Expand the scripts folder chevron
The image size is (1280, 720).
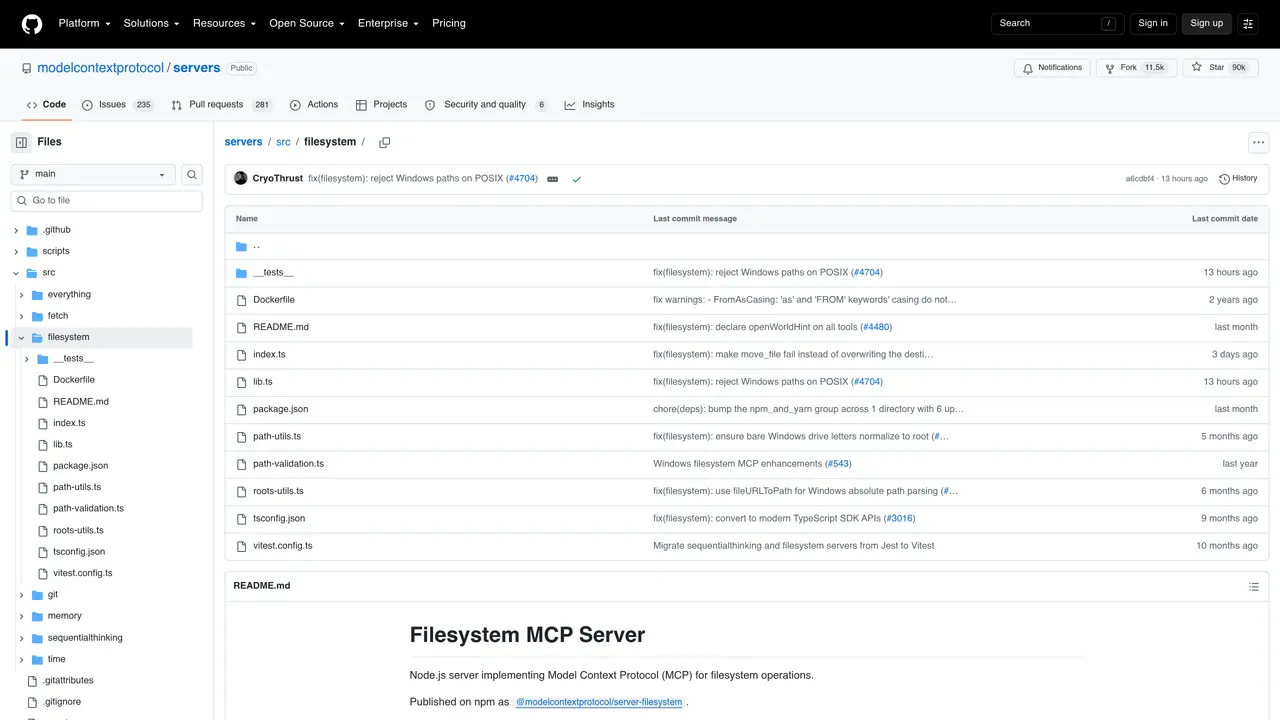[x=16, y=252]
